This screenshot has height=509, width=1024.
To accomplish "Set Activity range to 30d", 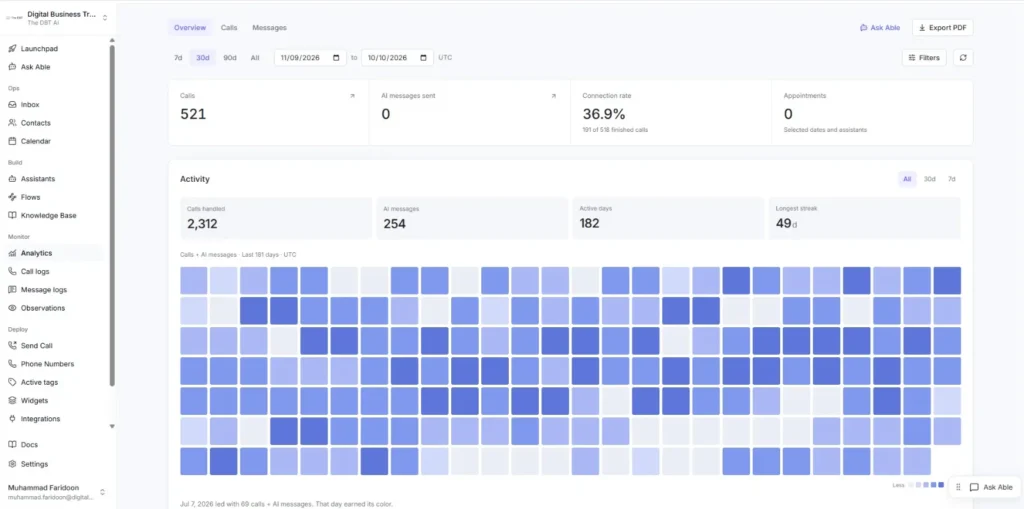I will pos(929,179).
